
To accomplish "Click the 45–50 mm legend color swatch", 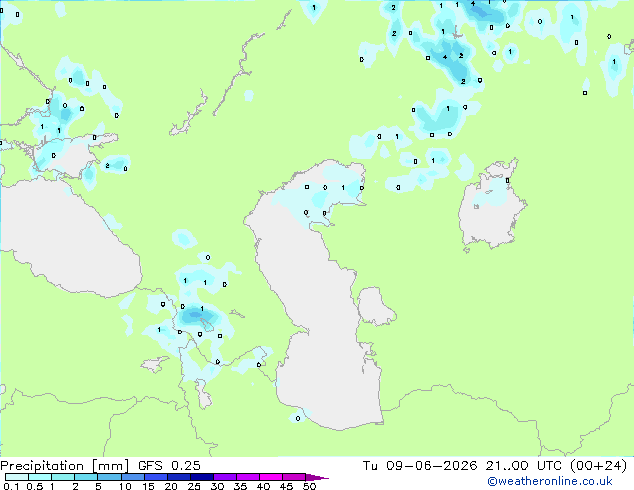I will click(x=294, y=477).
